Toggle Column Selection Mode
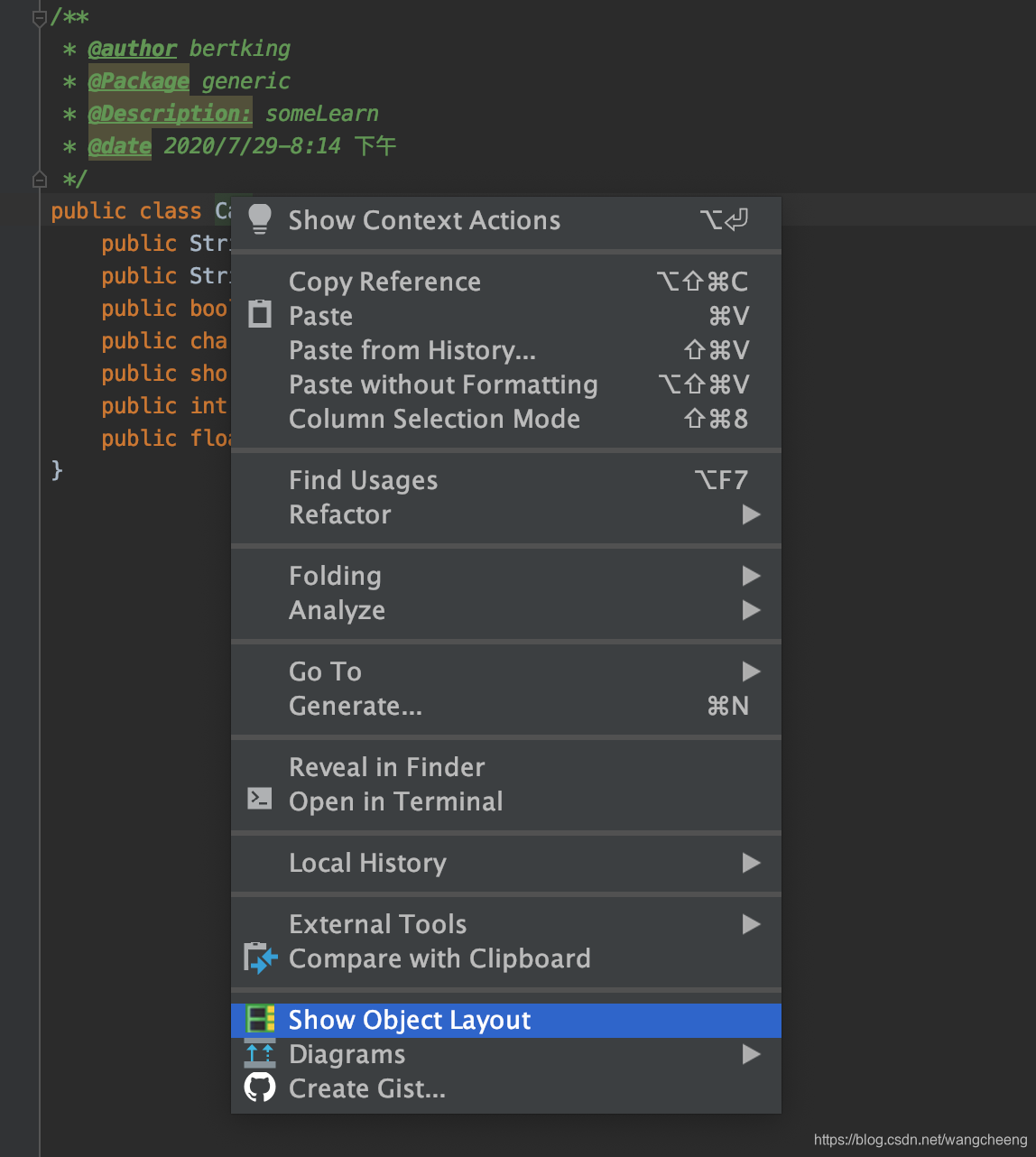Screen dimensions: 1036x1157 [x=434, y=419]
